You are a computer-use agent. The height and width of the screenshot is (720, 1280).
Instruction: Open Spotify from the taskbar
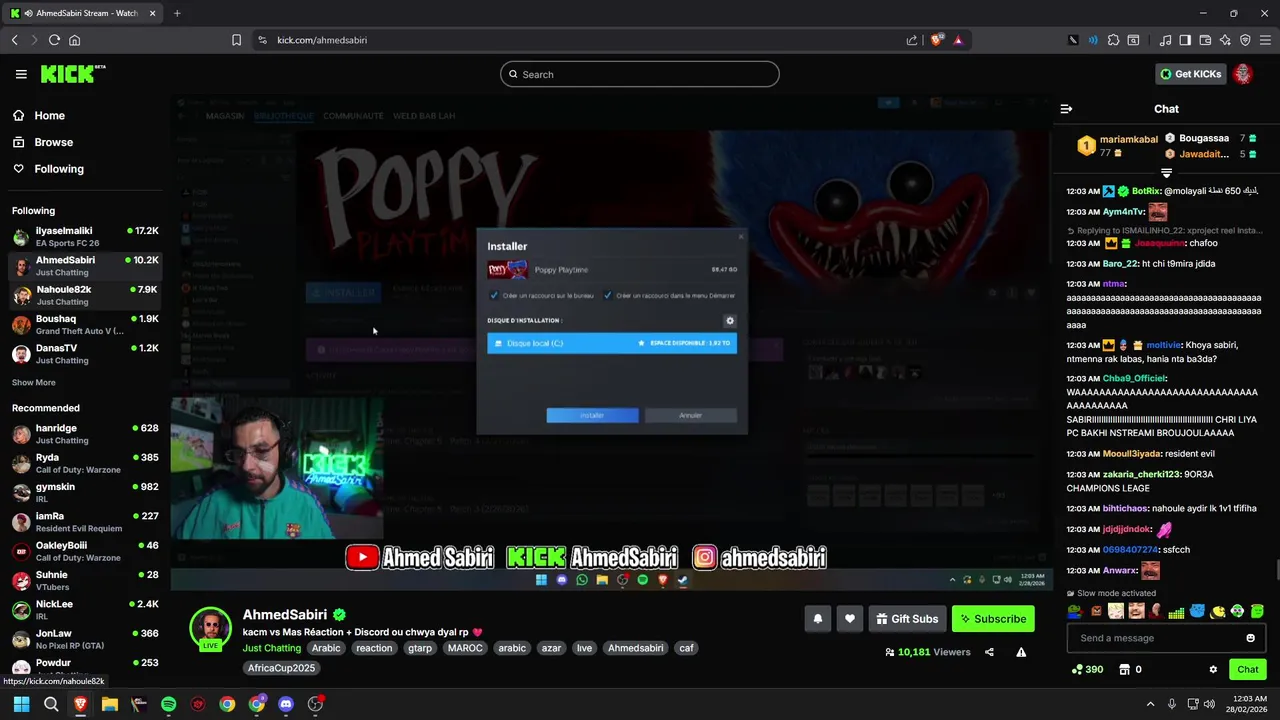coord(168,704)
